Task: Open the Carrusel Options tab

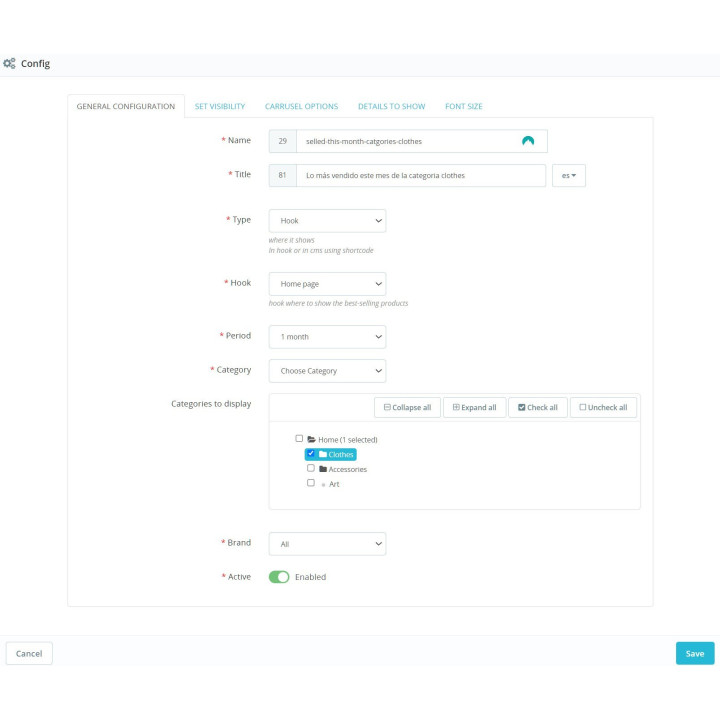Action: (301, 106)
